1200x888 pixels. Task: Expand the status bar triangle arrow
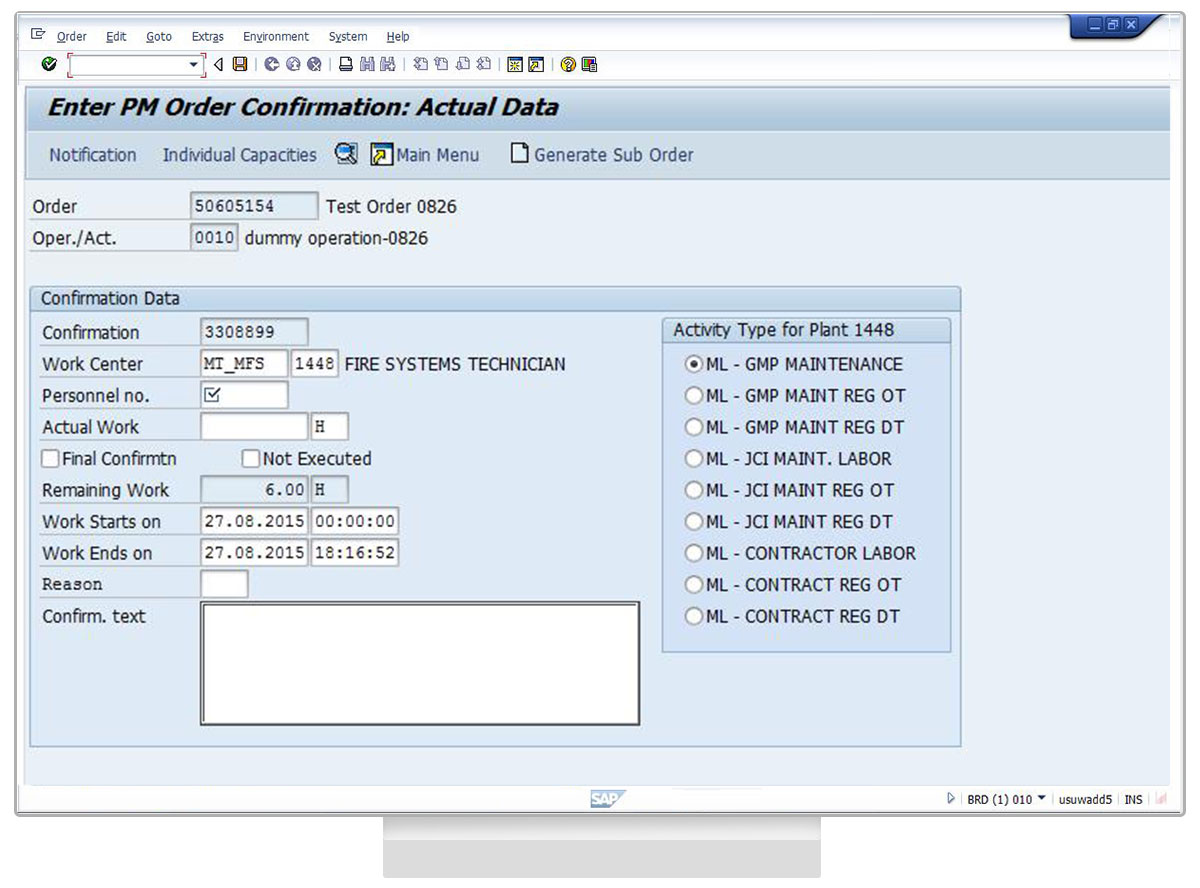[951, 799]
